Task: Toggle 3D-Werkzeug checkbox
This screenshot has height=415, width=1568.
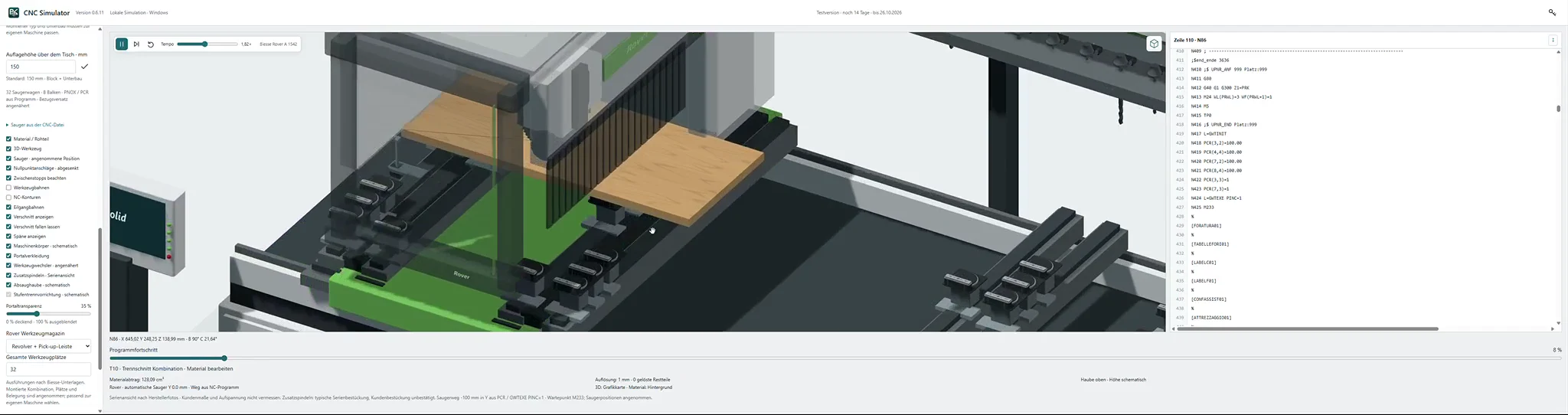Action: (8, 149)
